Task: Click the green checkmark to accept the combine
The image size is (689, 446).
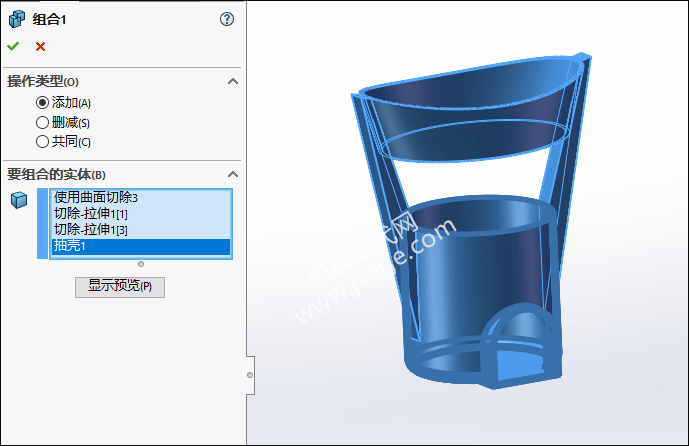Action: pos(12,46)
